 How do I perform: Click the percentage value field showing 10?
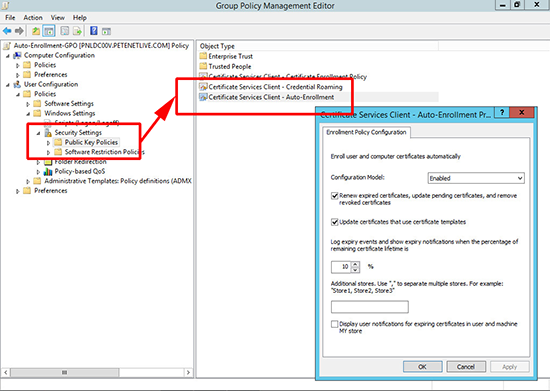pyautogui.click(x=341, y=267)
